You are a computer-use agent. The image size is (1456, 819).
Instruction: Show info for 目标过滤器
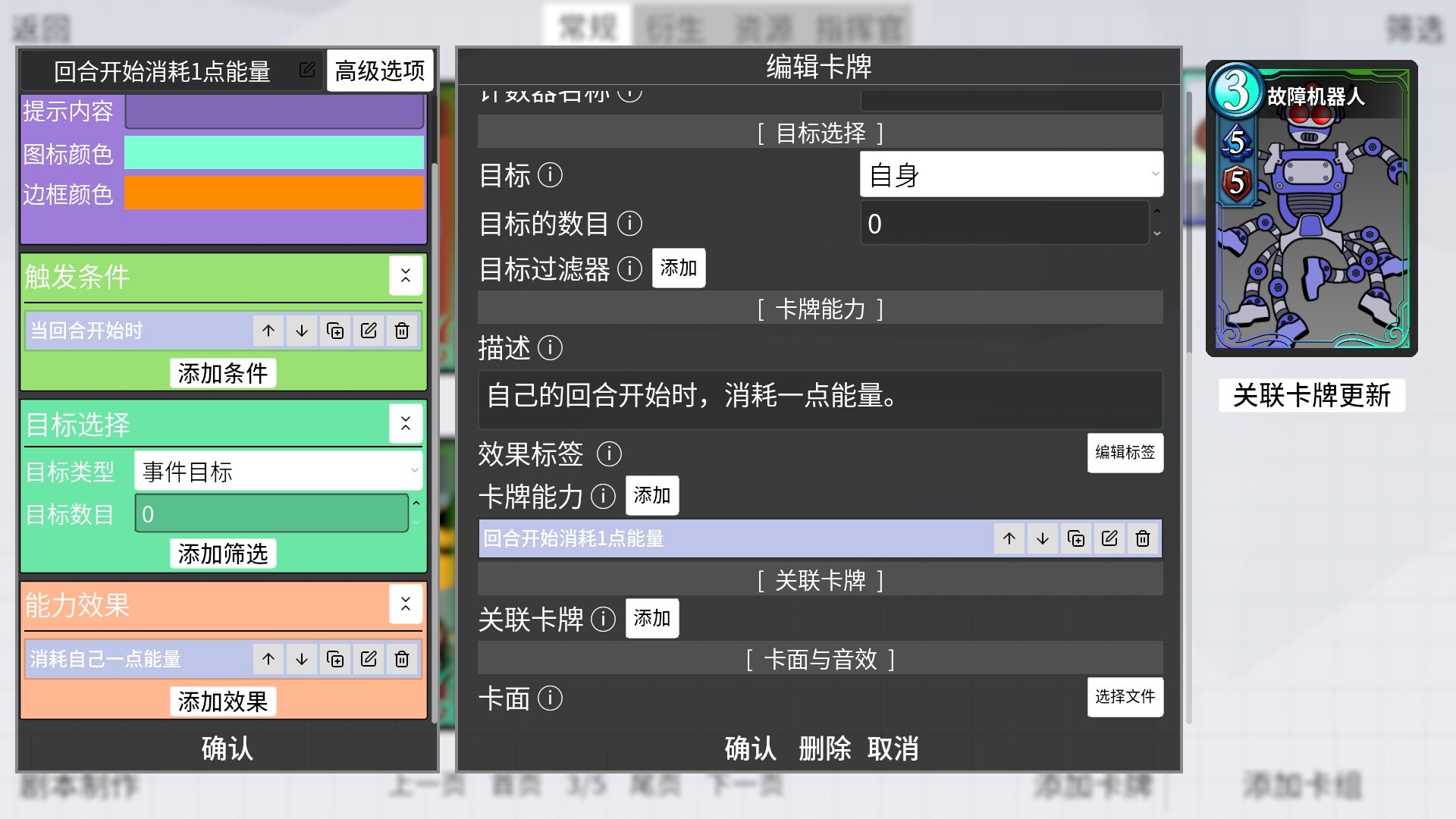pyautogui.click(x=629, y=268)
